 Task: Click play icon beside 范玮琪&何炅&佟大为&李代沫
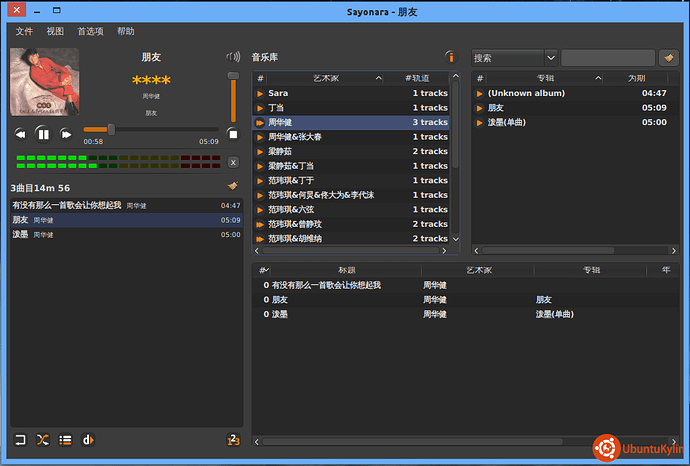(260, 195)
